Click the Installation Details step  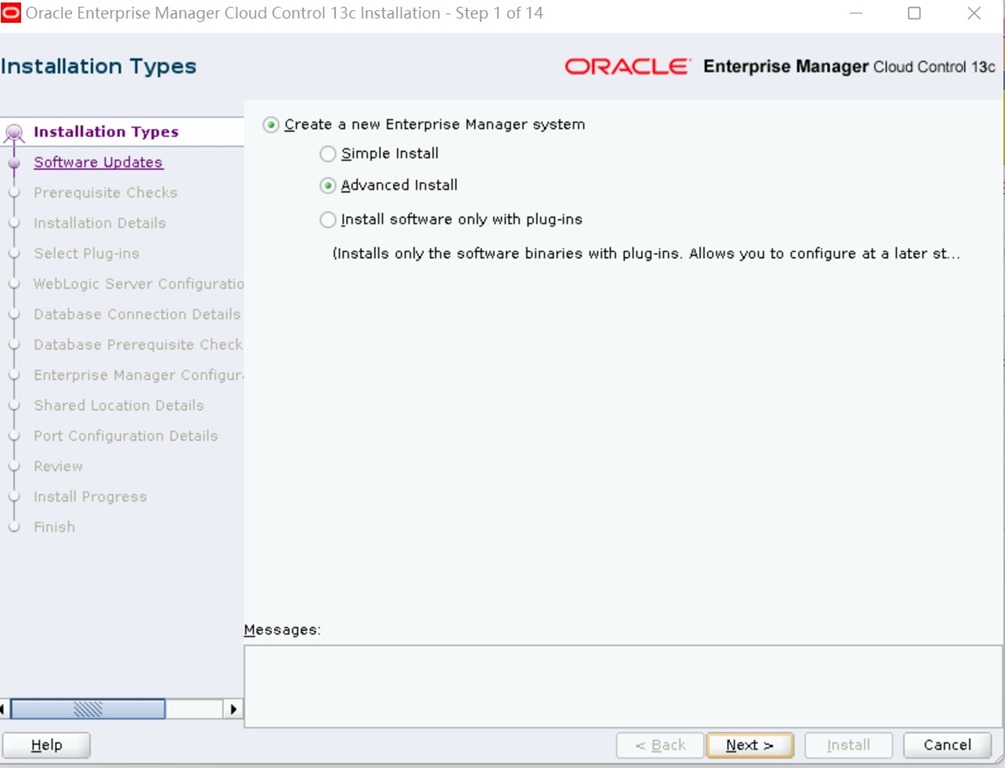pos(99,223)
